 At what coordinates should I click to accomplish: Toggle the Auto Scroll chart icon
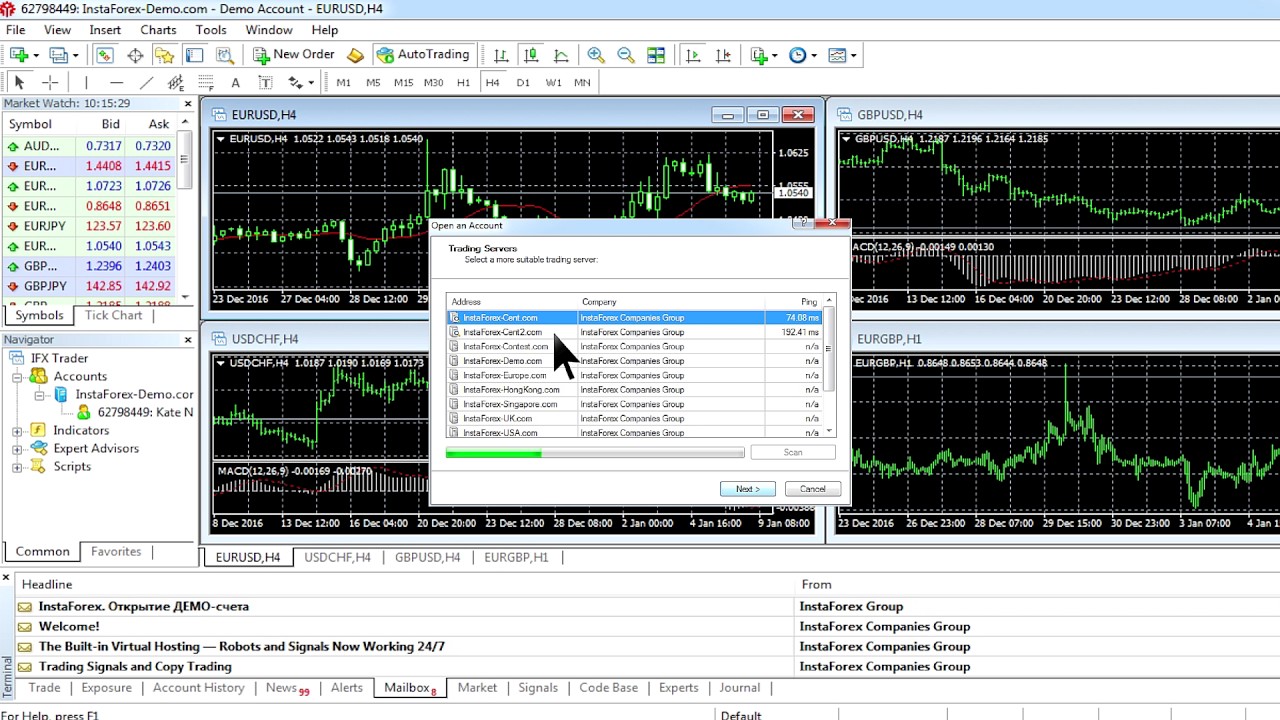tap(693, 55)
